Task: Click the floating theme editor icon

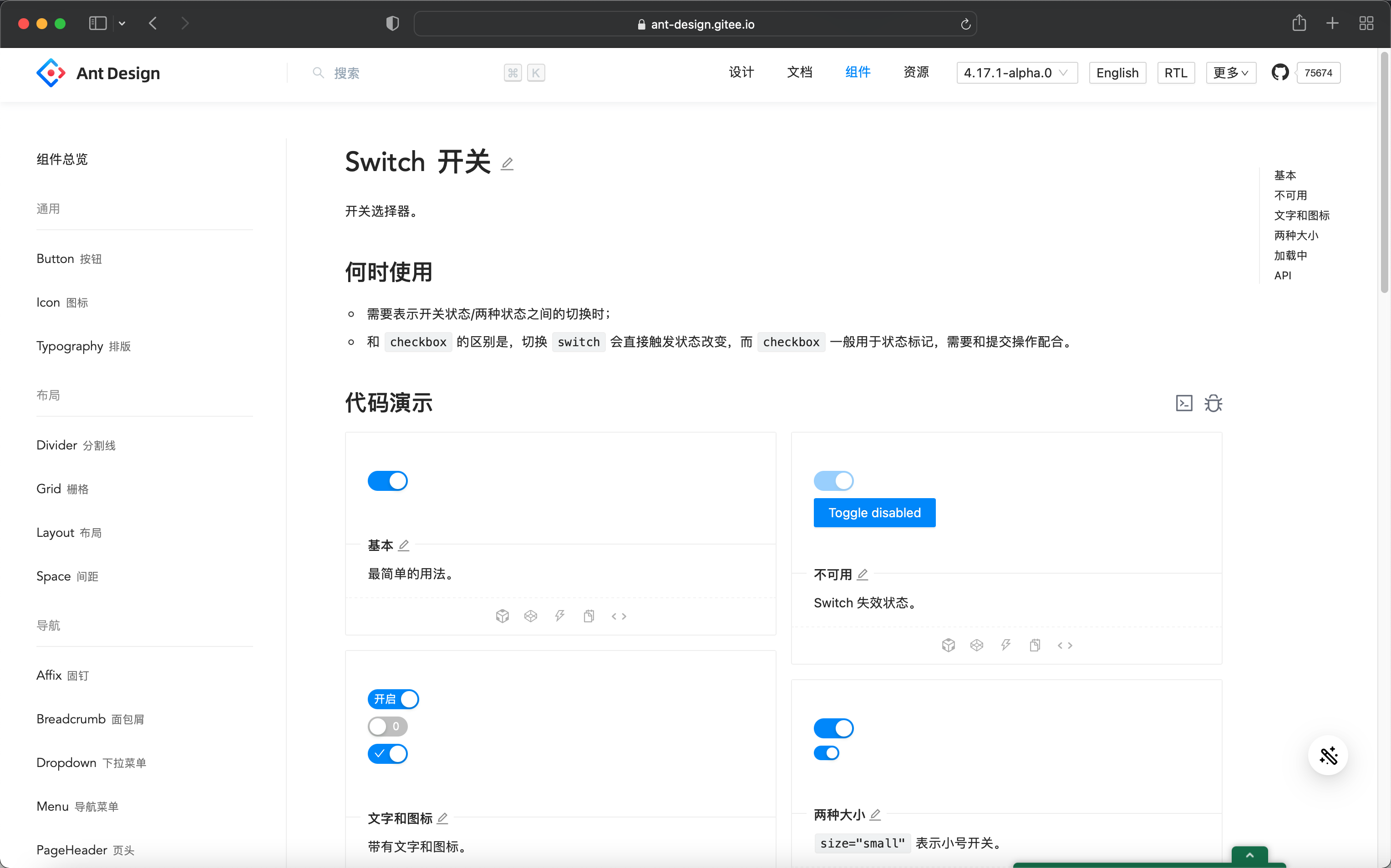Action: point(1328,756)
